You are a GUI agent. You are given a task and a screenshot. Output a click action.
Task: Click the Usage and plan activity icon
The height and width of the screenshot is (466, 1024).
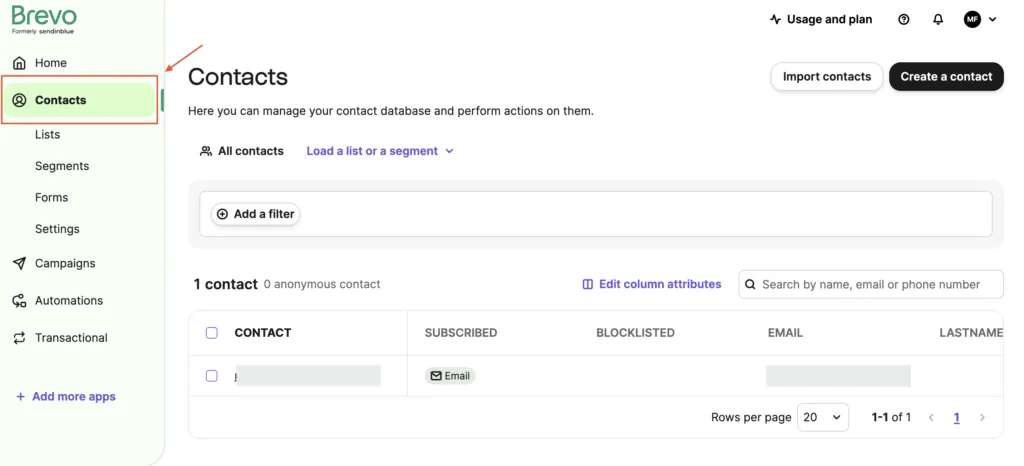click(x=776, y=19)
